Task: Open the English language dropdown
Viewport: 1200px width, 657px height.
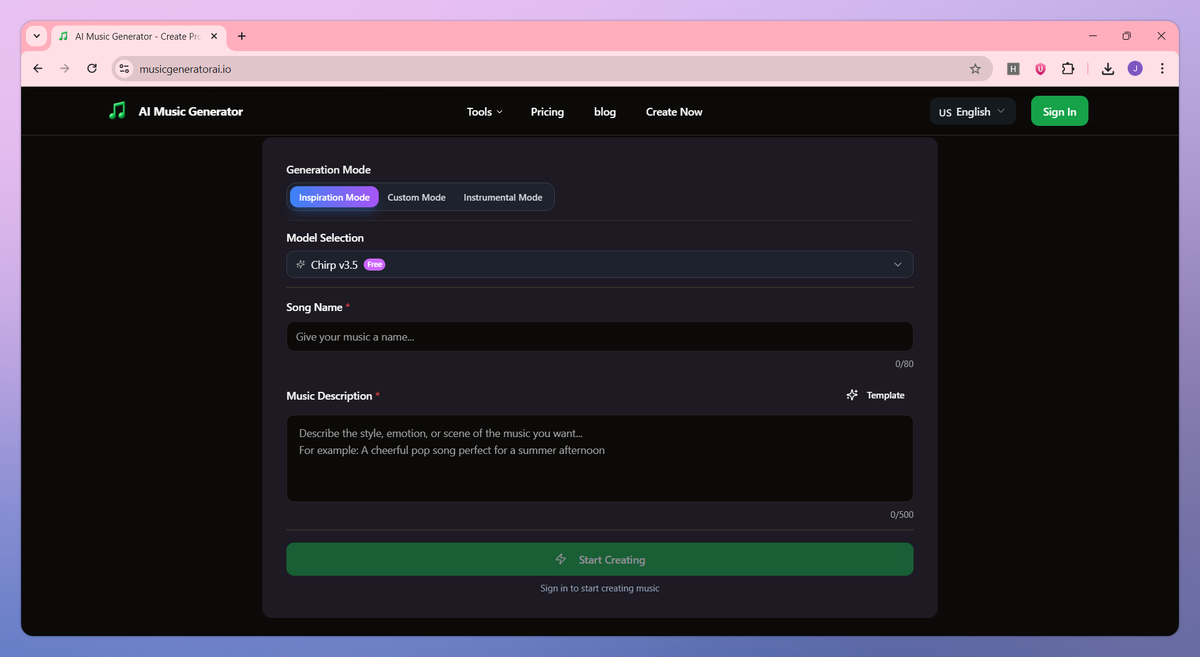Action: coord(972,112)
